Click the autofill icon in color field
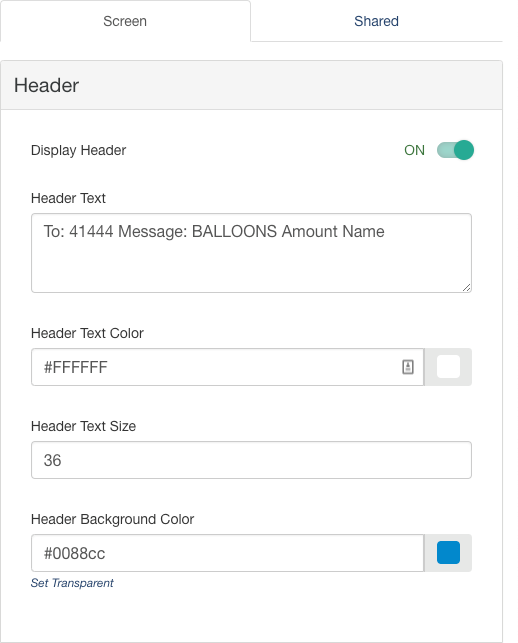Image resolution: width=518 pixels, height=643 pixels. click(408, 367)
